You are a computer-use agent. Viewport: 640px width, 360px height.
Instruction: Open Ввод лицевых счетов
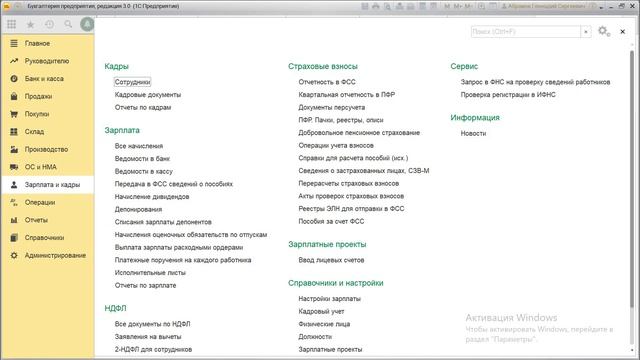(331, 260)
